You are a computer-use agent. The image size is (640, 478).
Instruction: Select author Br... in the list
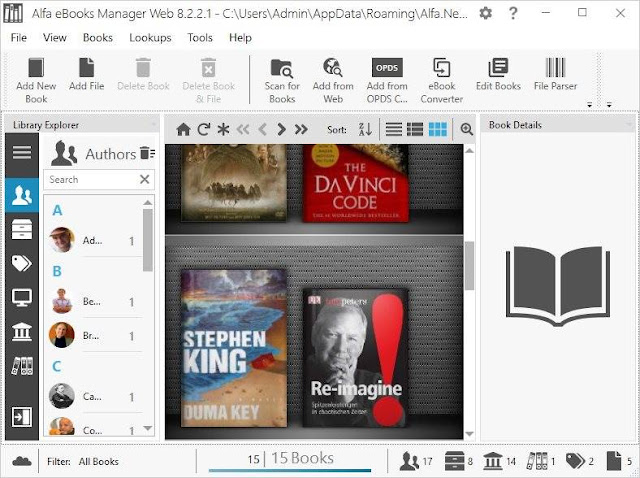94,335
